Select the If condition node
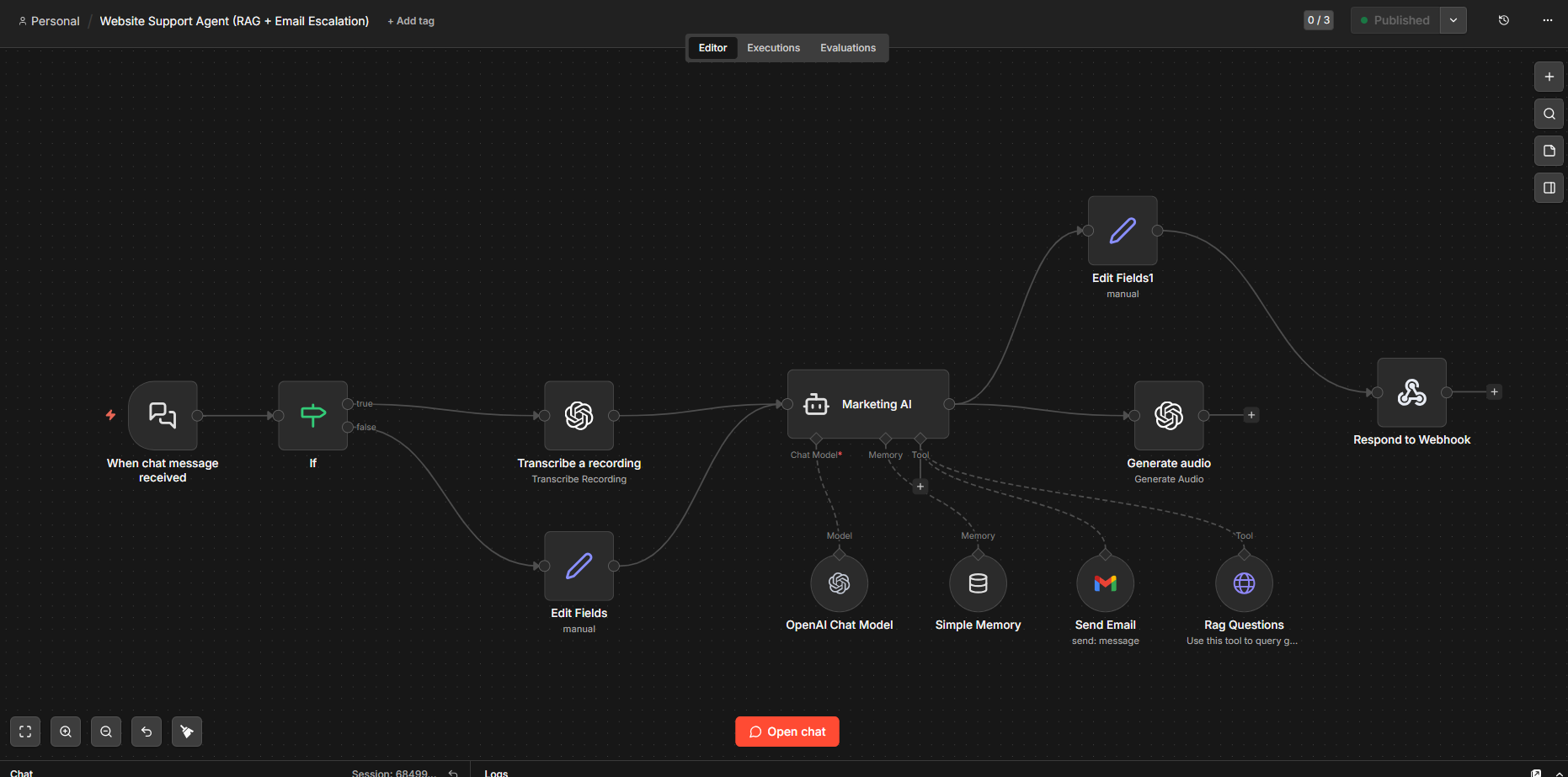1568x777 pixels. pyautogui.click(x=313, y=415)
